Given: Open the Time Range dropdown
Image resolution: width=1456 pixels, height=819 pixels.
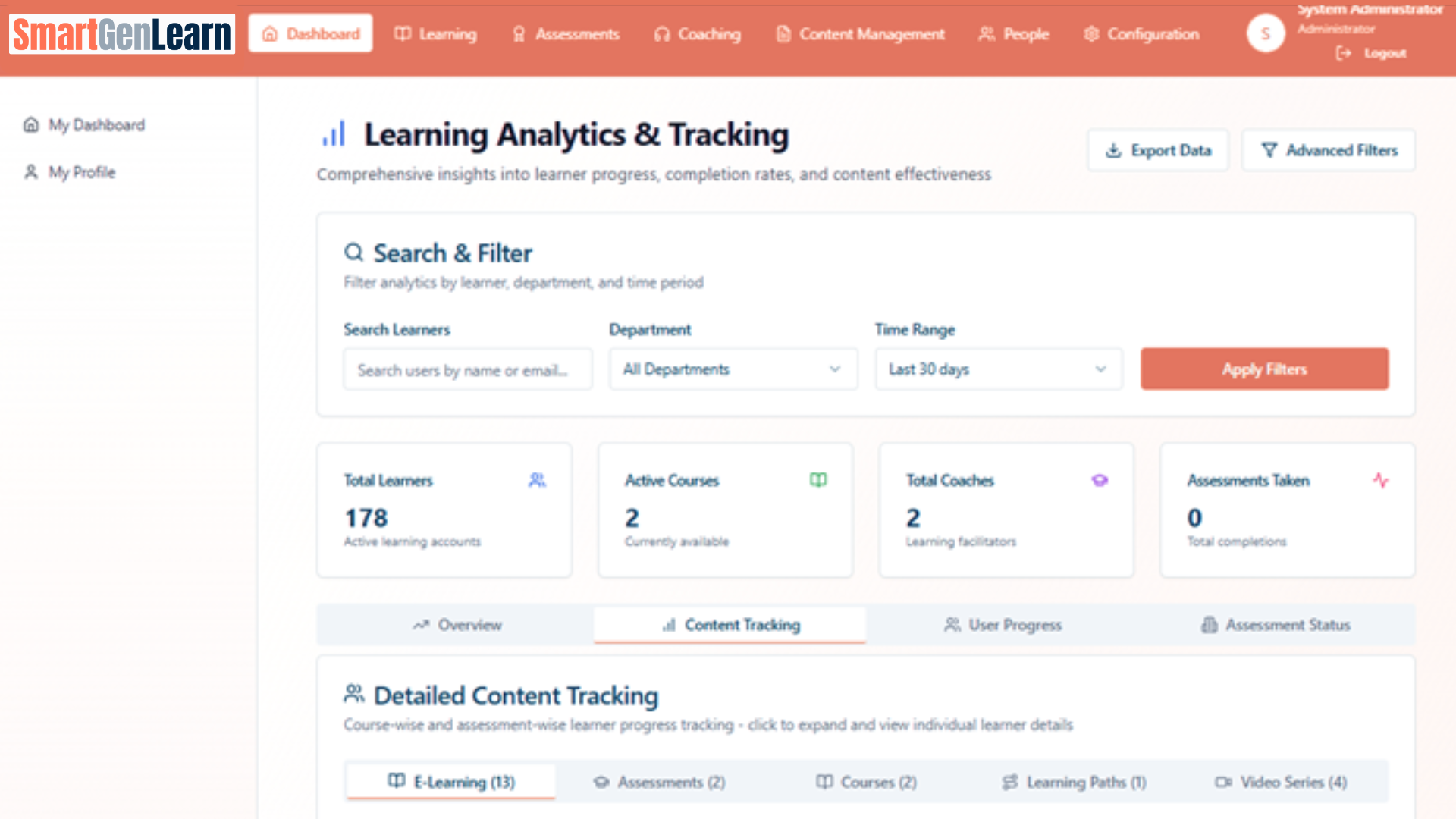Looking at the screenshot, I should pos(999,369).
